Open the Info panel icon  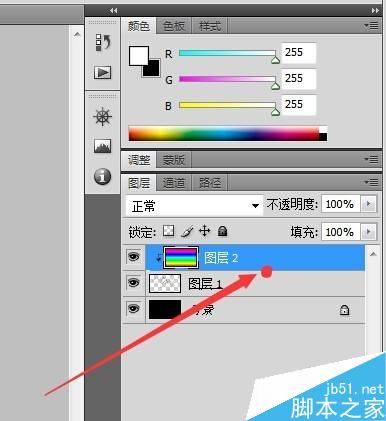tap(102, 176)
